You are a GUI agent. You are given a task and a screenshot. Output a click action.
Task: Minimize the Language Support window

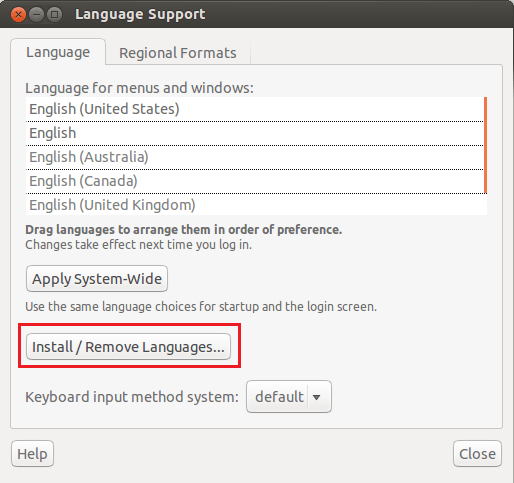click(x=36, y=14)
